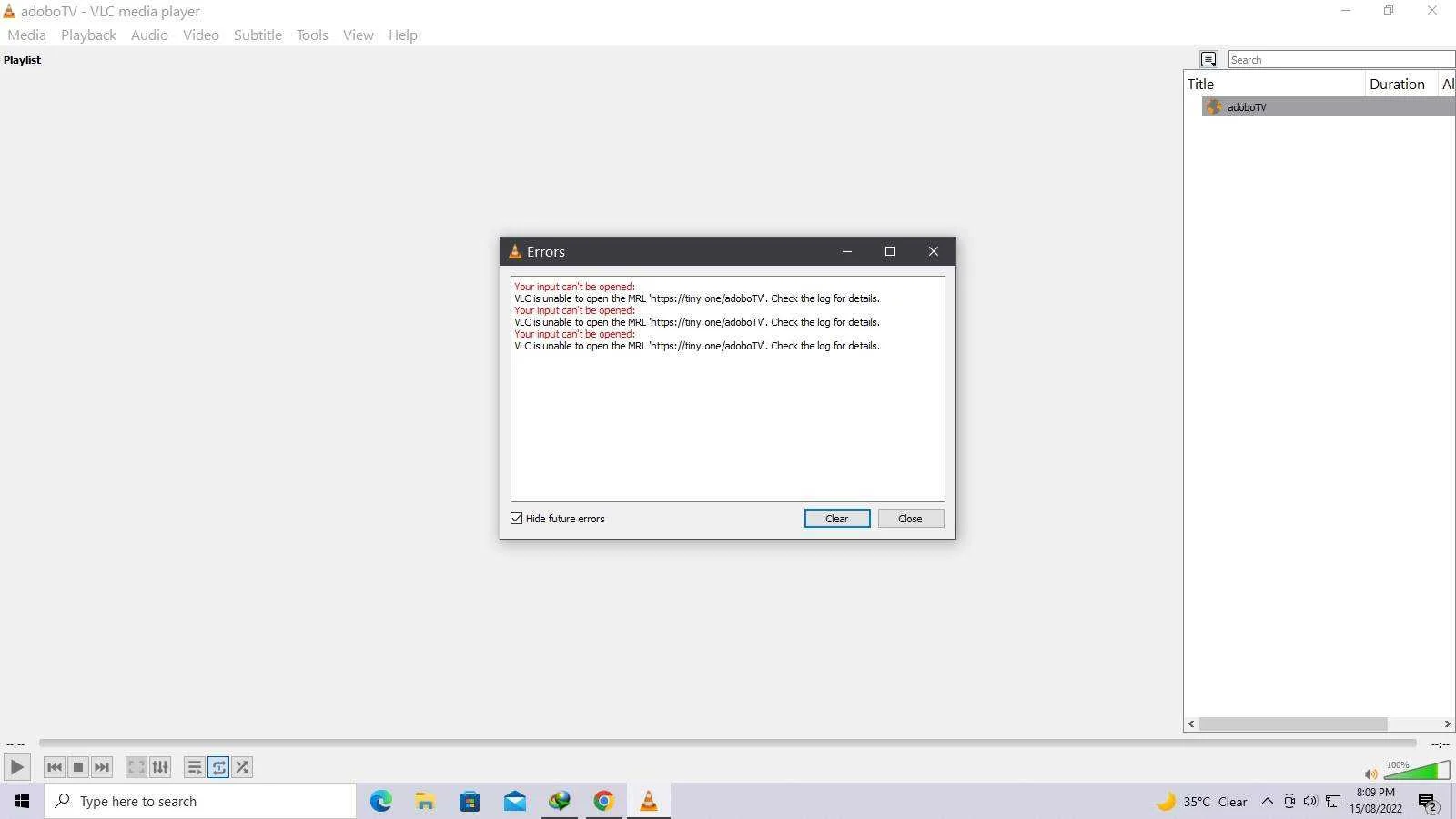Open the Help menu
The height and width of the screenshot is (819, 1456).
coord(402,35)
